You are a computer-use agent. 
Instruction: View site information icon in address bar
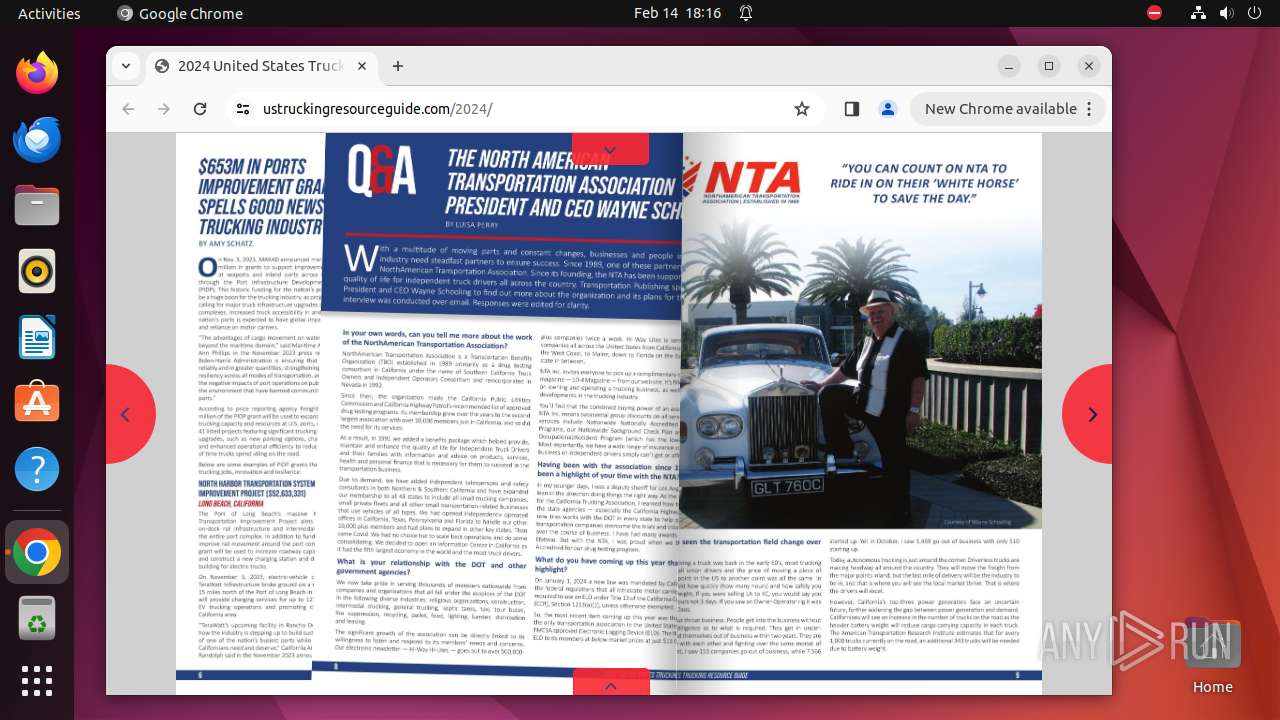(243, 109)
